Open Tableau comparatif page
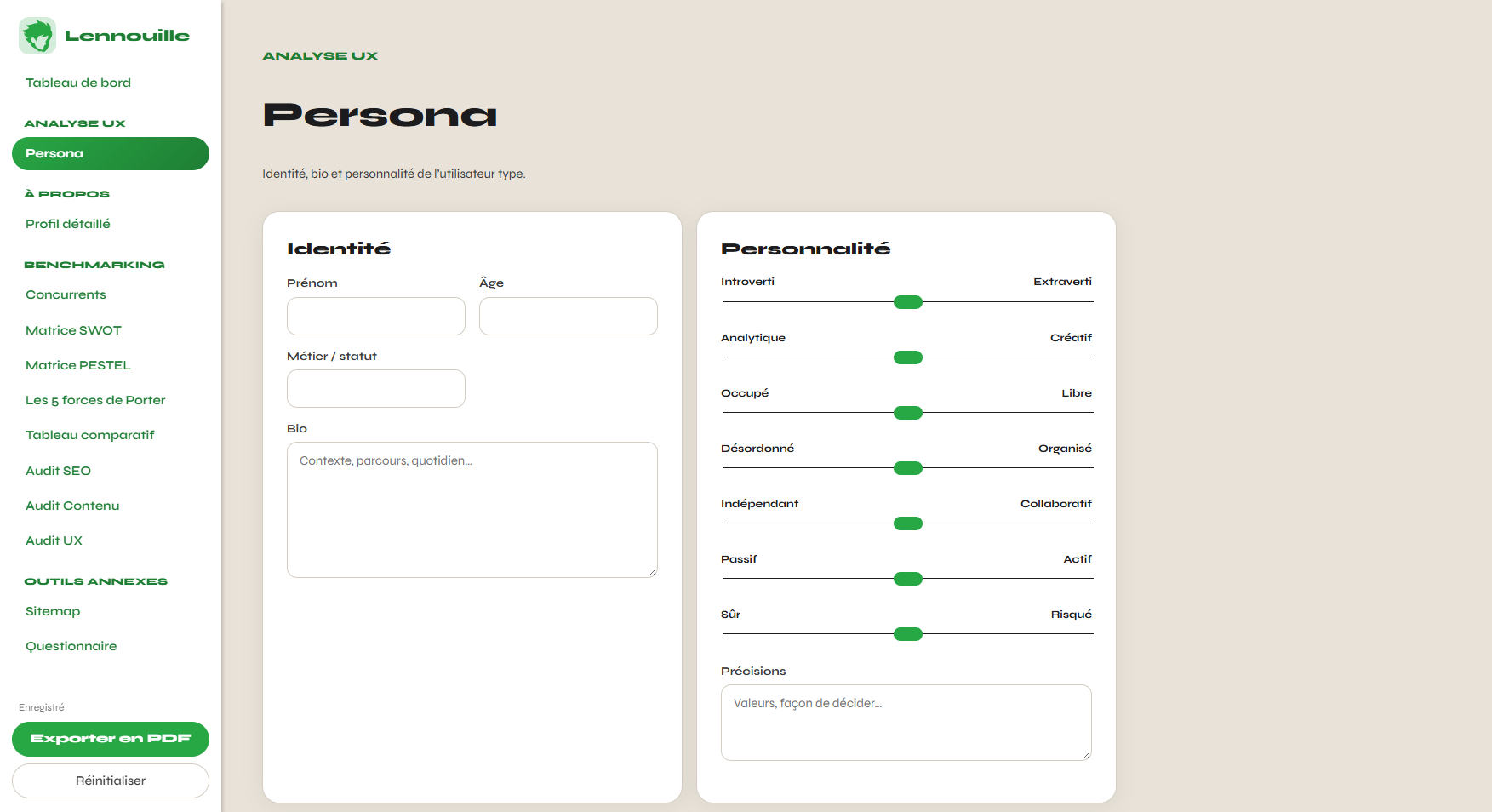Screen dimensions: 1492x812 (x=90, y=435)
